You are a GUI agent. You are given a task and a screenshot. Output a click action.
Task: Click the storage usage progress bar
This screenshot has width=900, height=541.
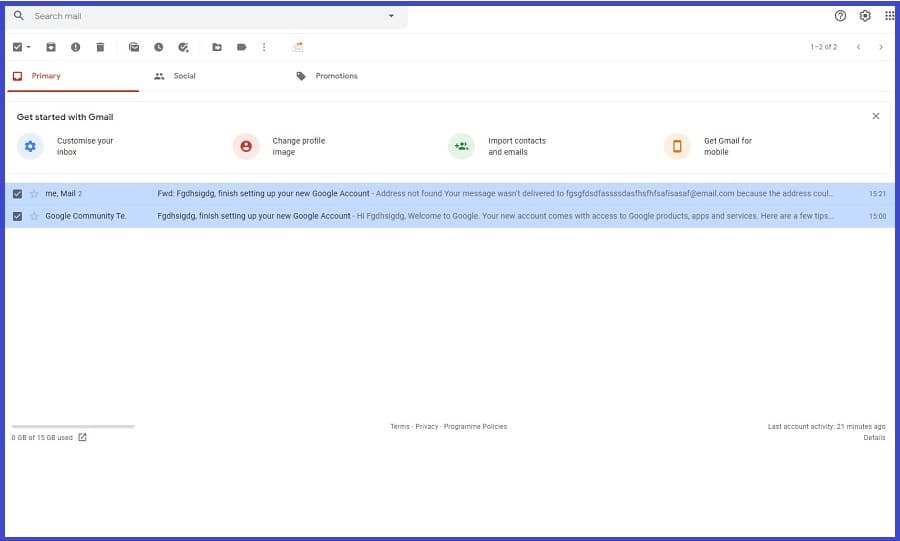coord(73,426)
